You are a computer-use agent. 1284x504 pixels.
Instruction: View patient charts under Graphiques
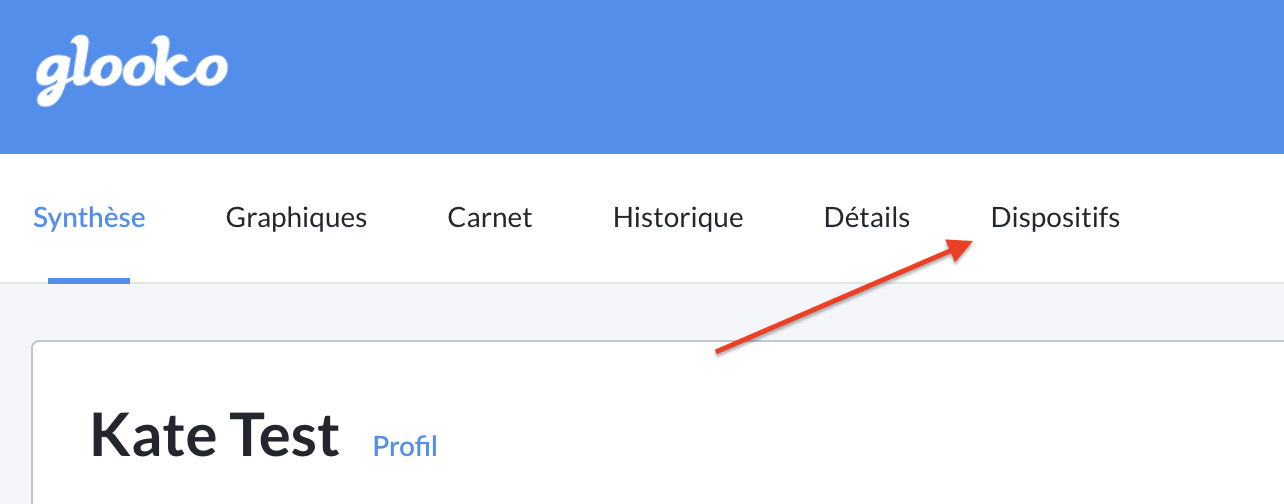coord(296,217)
